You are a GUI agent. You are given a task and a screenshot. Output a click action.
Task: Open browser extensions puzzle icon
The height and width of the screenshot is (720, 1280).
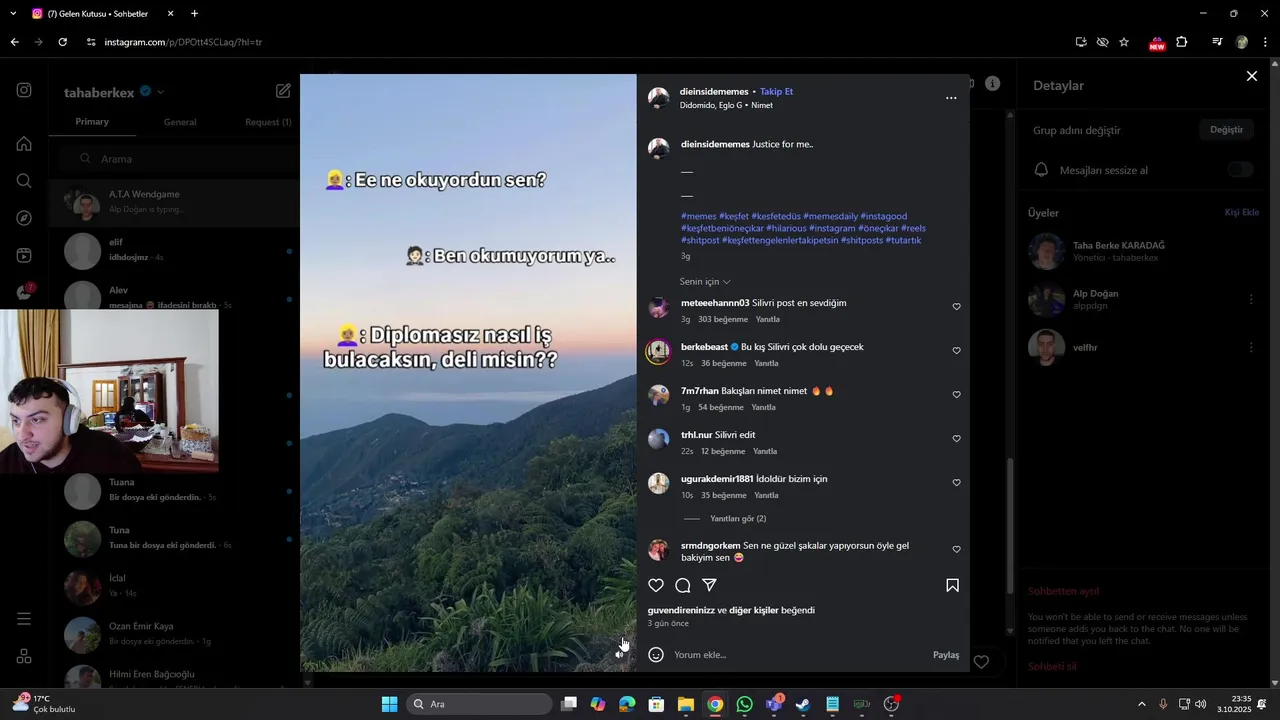point(1182,42)
